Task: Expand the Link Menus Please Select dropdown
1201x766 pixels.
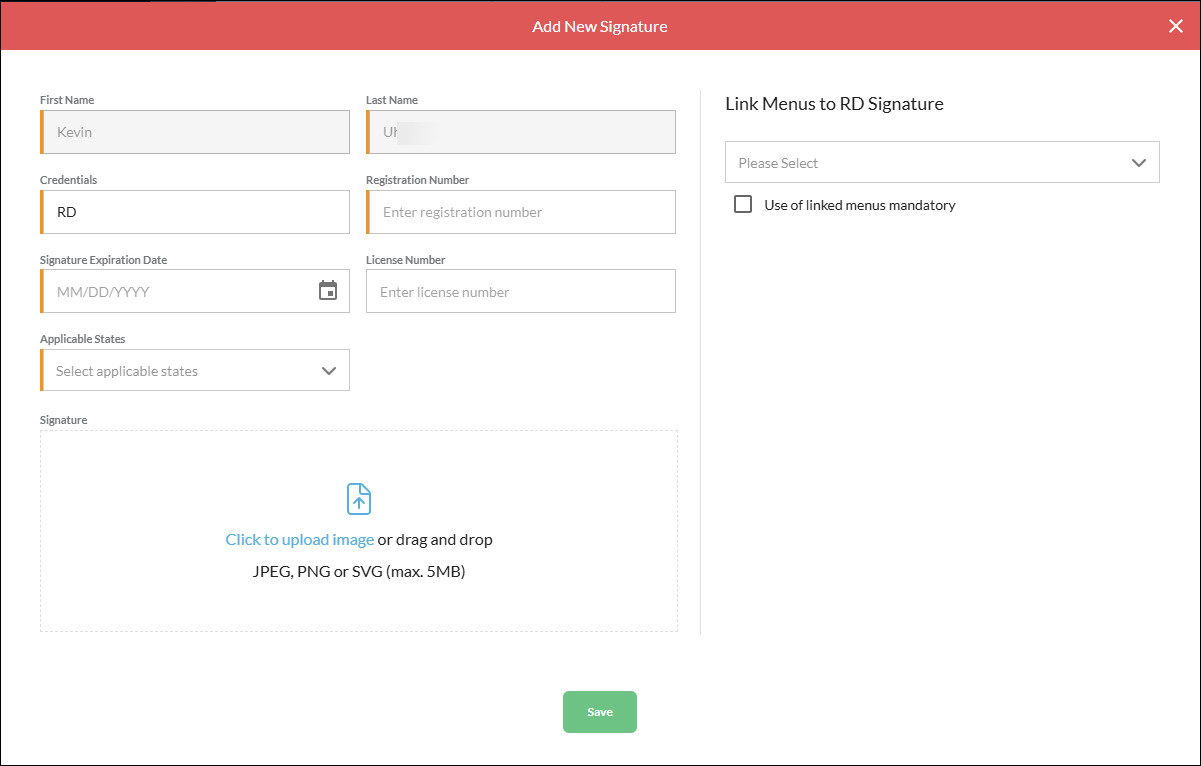Action: 942,162
